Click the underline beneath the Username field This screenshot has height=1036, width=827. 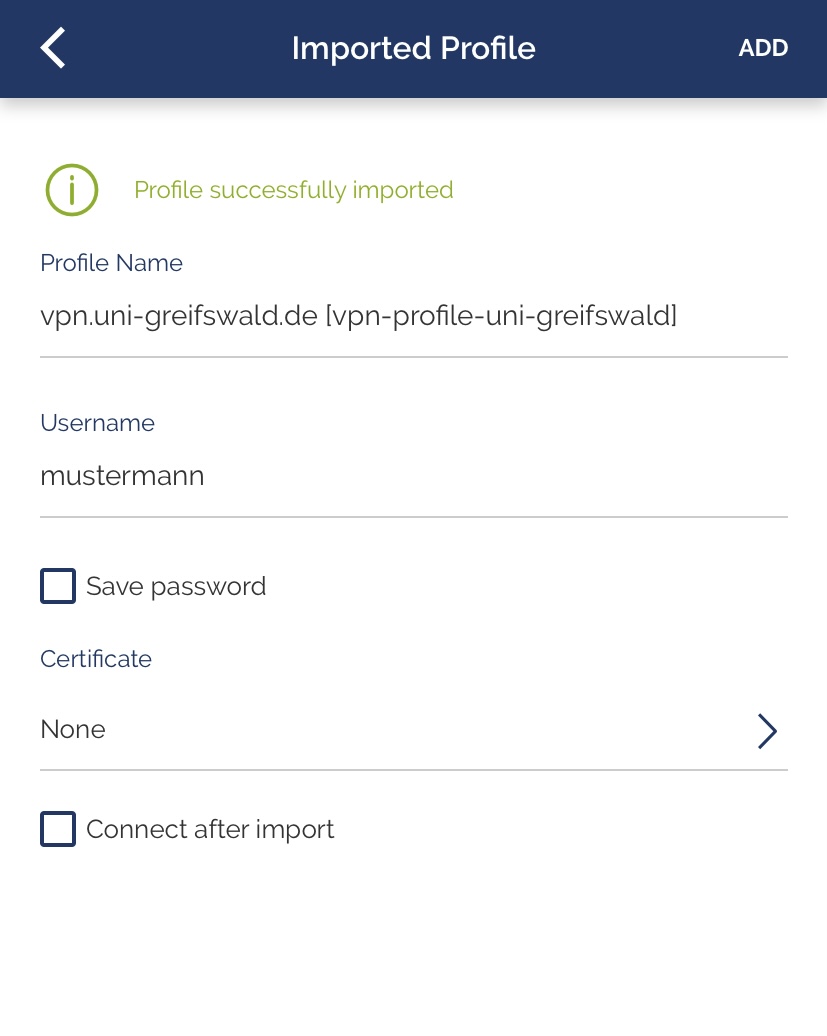413,517
